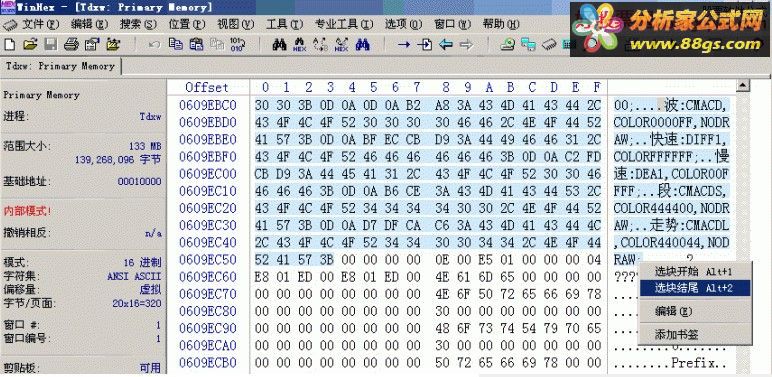Screen dimensions: 772x377
Task: Click the Offset column header
Action: 207,87
